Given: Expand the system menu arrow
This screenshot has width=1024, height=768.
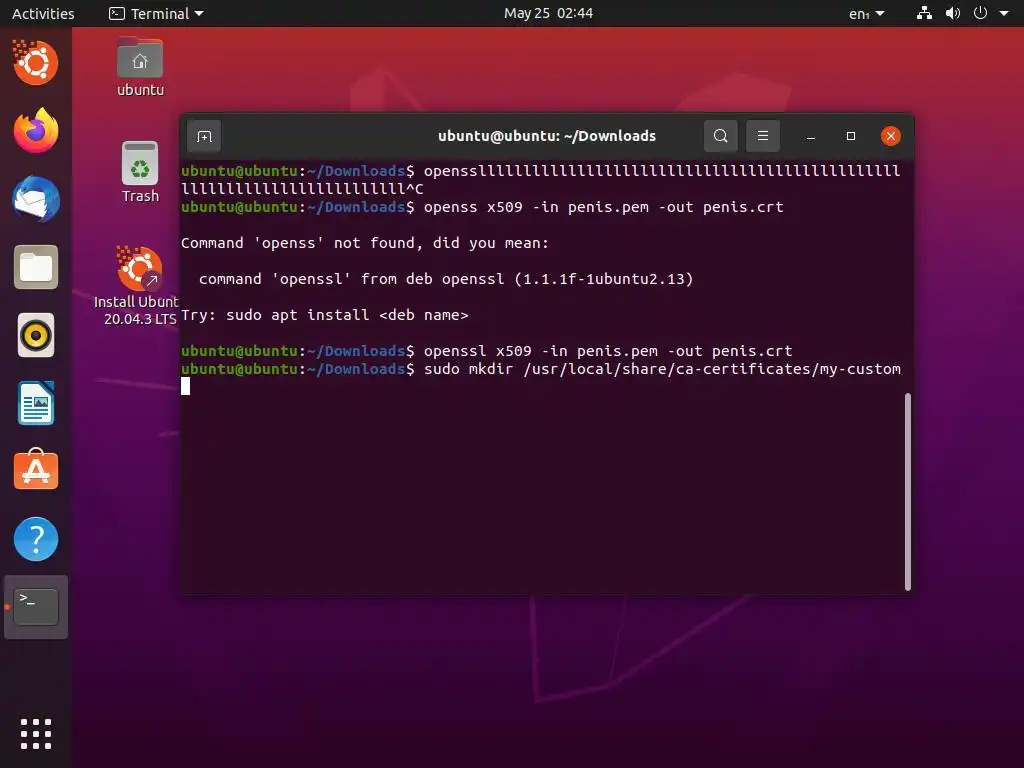Looking at the screenshot, I should (1004, 13).
